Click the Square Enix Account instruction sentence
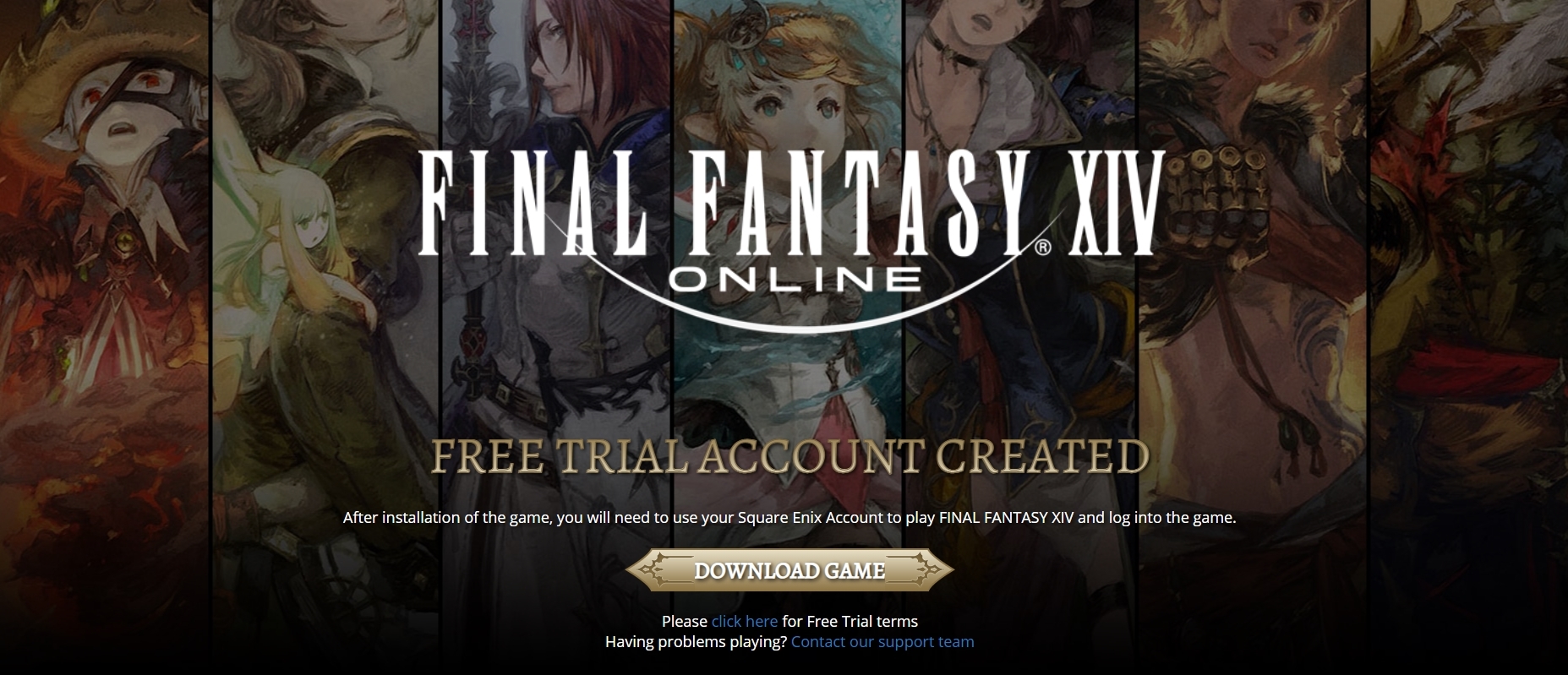 tap(789, 518)
